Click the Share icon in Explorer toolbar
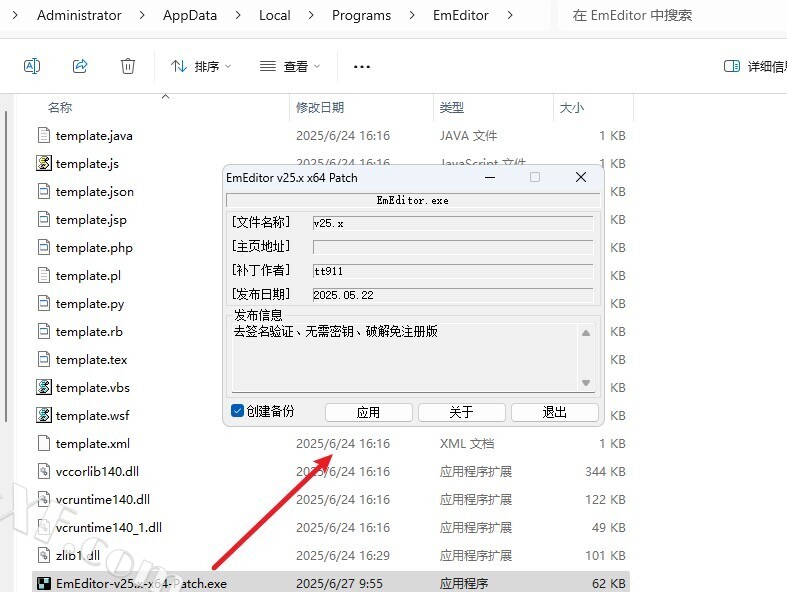 (80, 66)
